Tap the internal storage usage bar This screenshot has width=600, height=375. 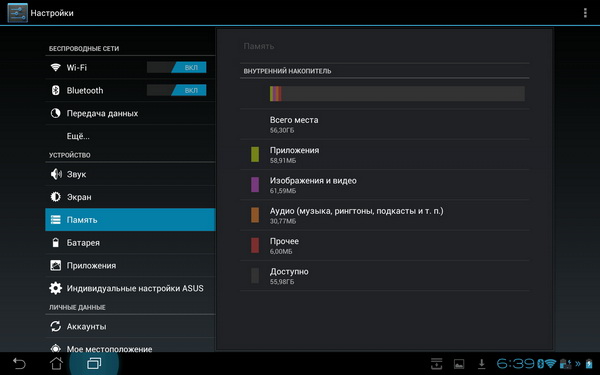(x=397, y=94)
